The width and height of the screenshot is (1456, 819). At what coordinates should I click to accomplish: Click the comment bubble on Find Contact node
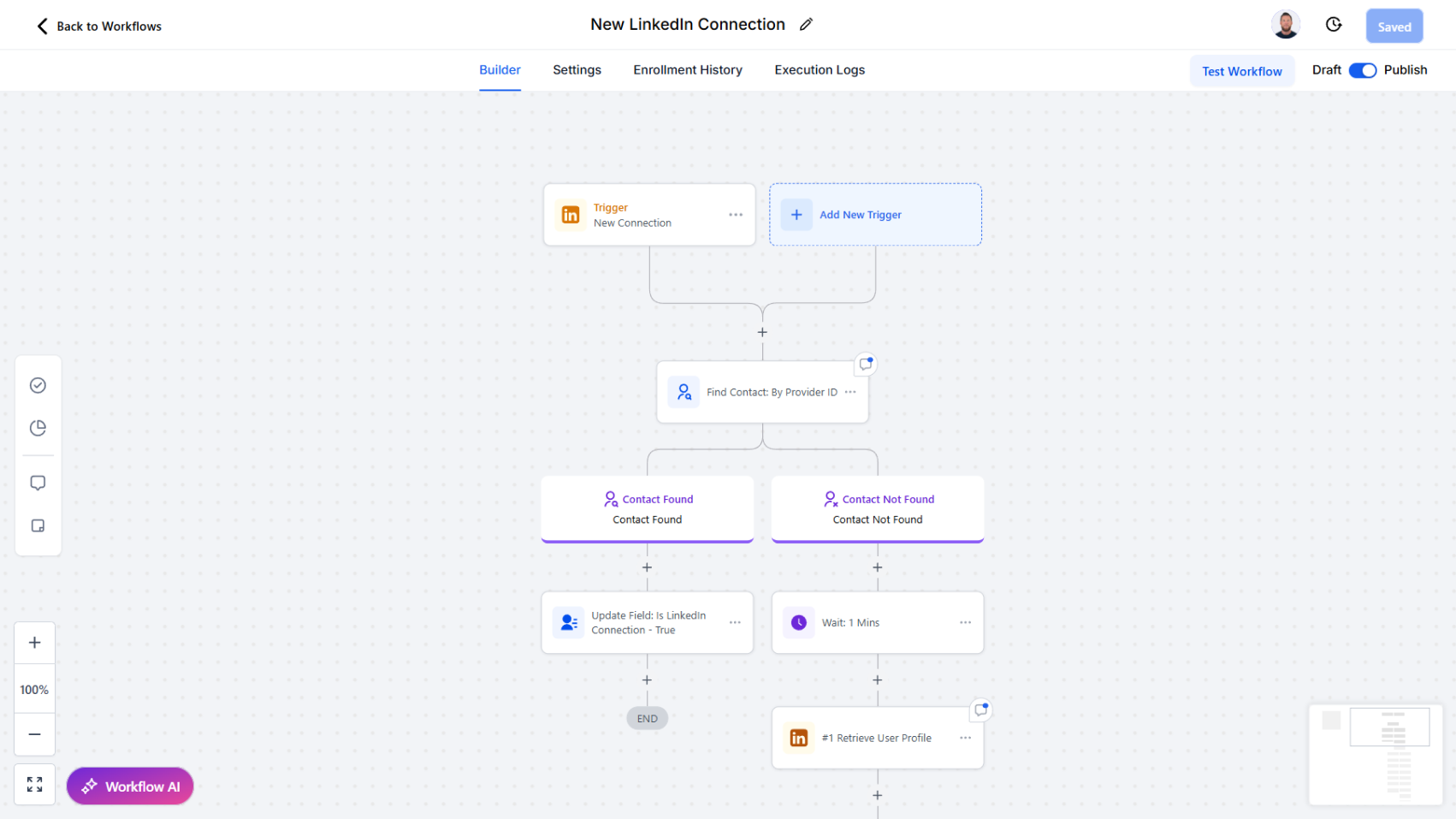coord(865,364)
